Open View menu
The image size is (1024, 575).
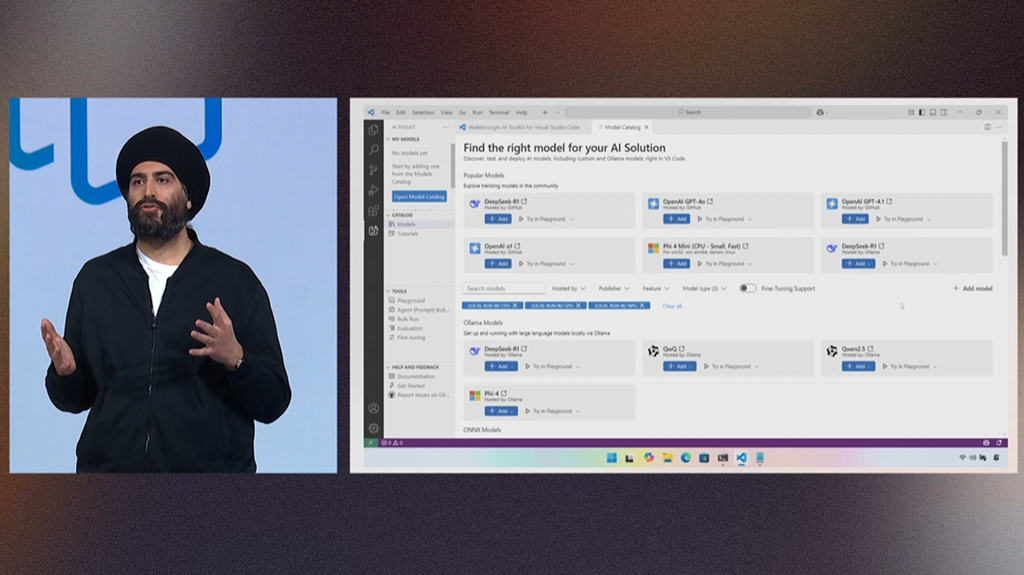pos(446,112)
